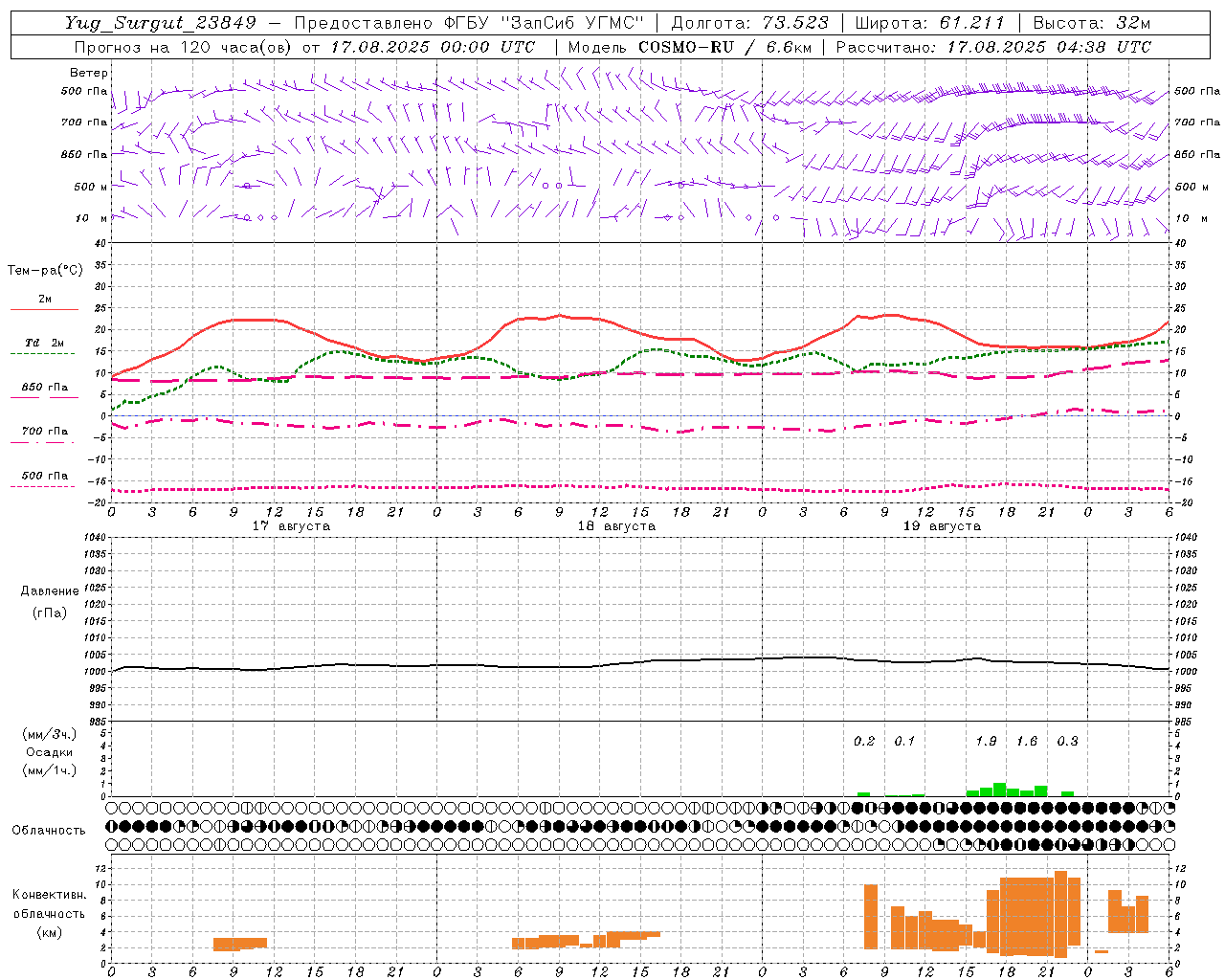The width and height of the screenshot is (1225, 980).
Task: Click the solid red '2м' legend line
Action: tap(44, 309)
